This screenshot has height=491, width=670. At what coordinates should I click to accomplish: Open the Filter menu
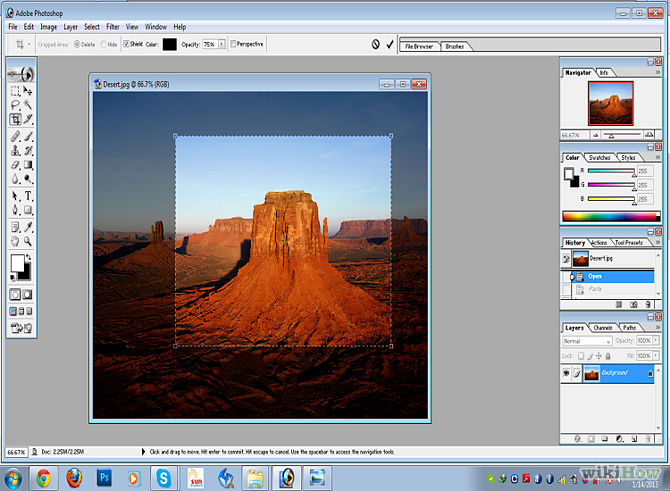[x=113, y=27]
